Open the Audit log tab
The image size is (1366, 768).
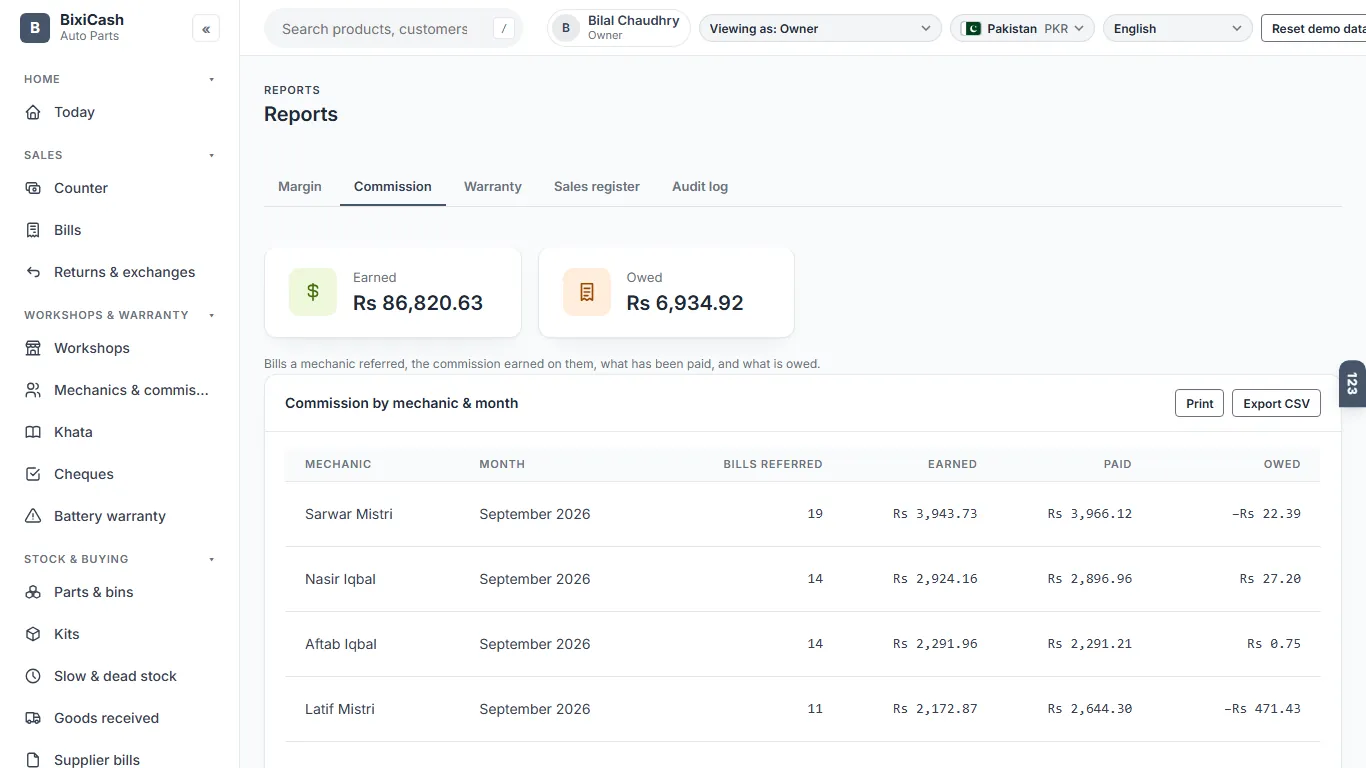(x=700, y=187)
